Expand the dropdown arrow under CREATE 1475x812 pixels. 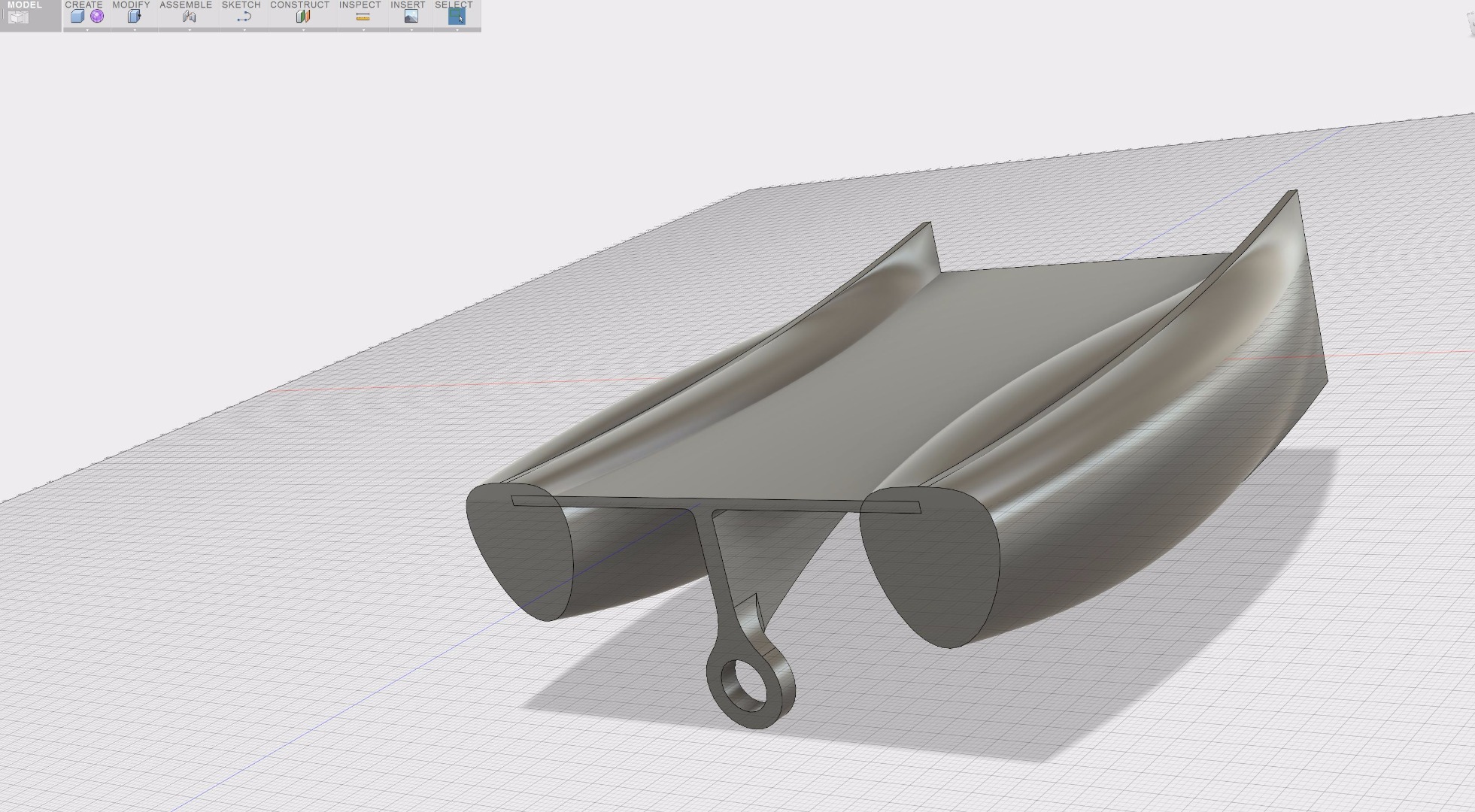coord(87,29)
